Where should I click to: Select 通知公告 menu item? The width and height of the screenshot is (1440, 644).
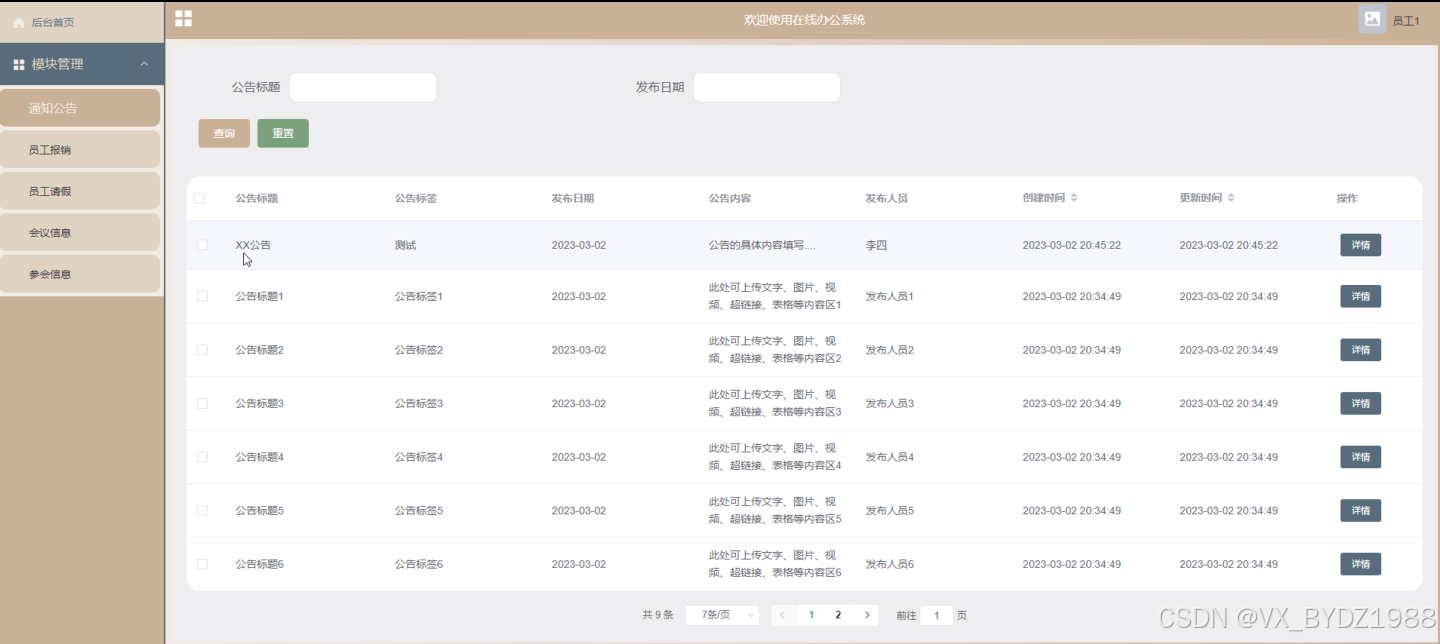(80, 108)
